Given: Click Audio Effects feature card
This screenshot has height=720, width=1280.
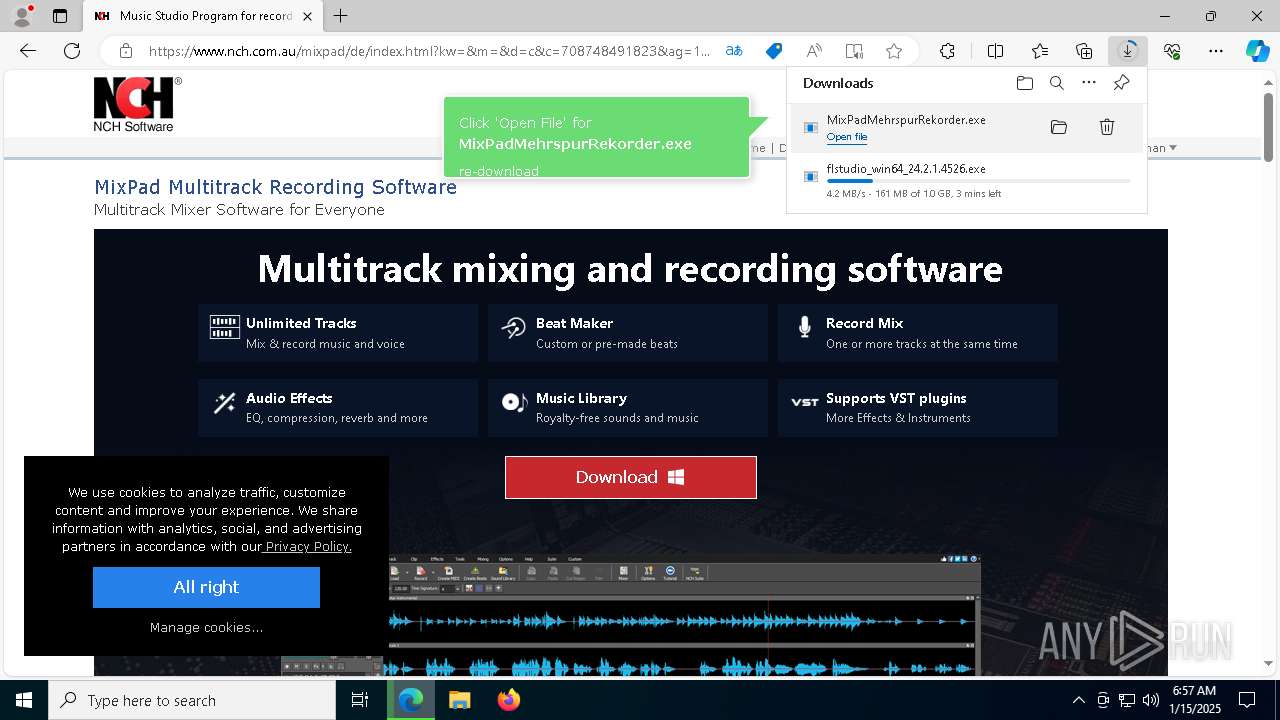Looking at the screenshot, I should point(338,407).
